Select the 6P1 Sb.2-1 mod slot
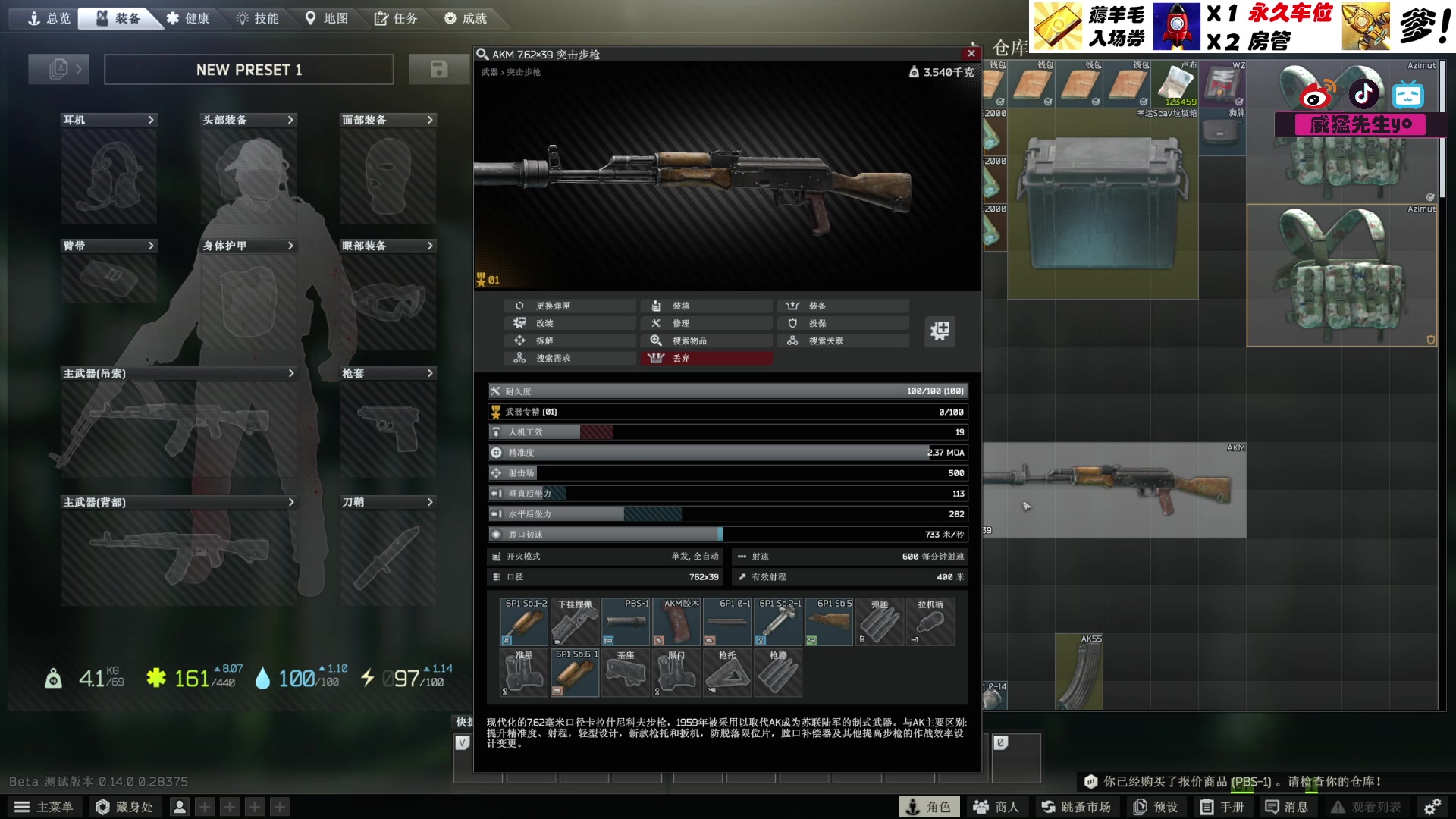Image resolution: width=1456 pixels, height=819 pixels. [x=778, y=622]
